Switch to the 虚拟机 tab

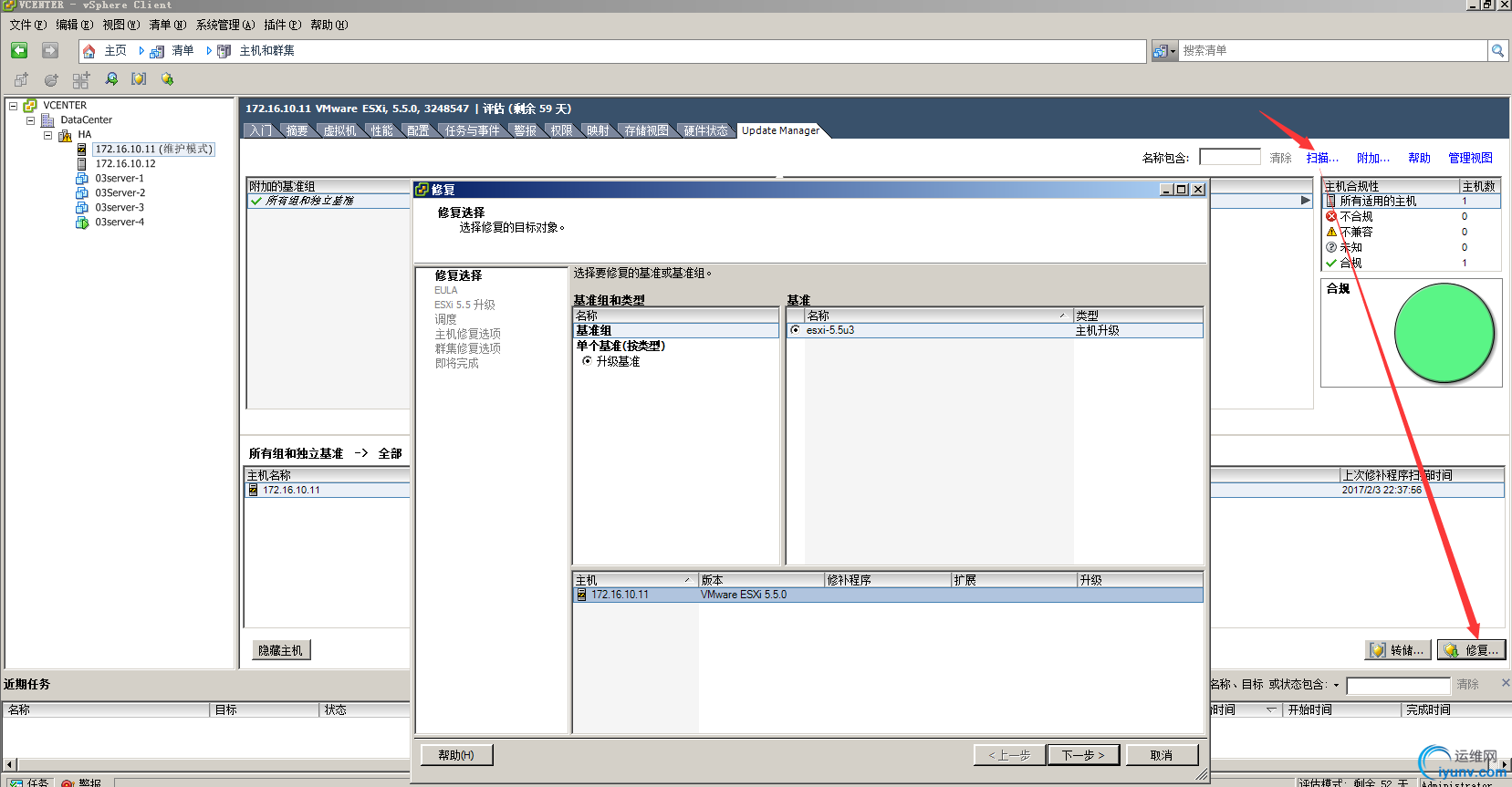point(339,130)
